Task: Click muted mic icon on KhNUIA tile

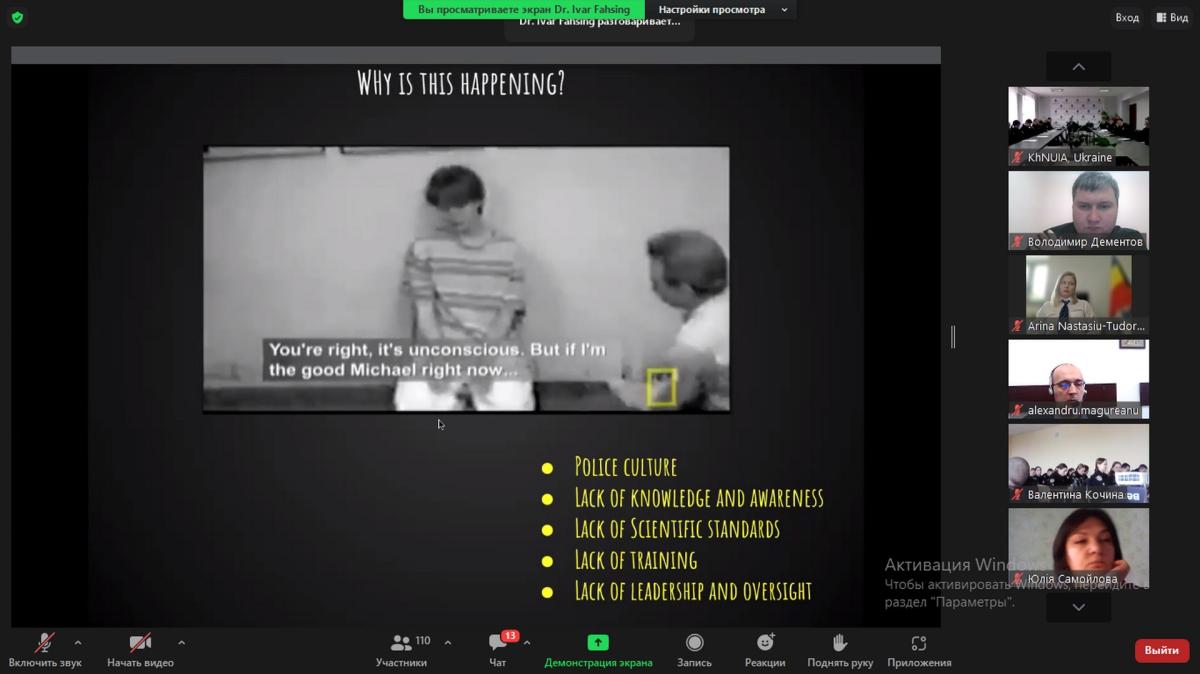Action: tap(1018, 158)
